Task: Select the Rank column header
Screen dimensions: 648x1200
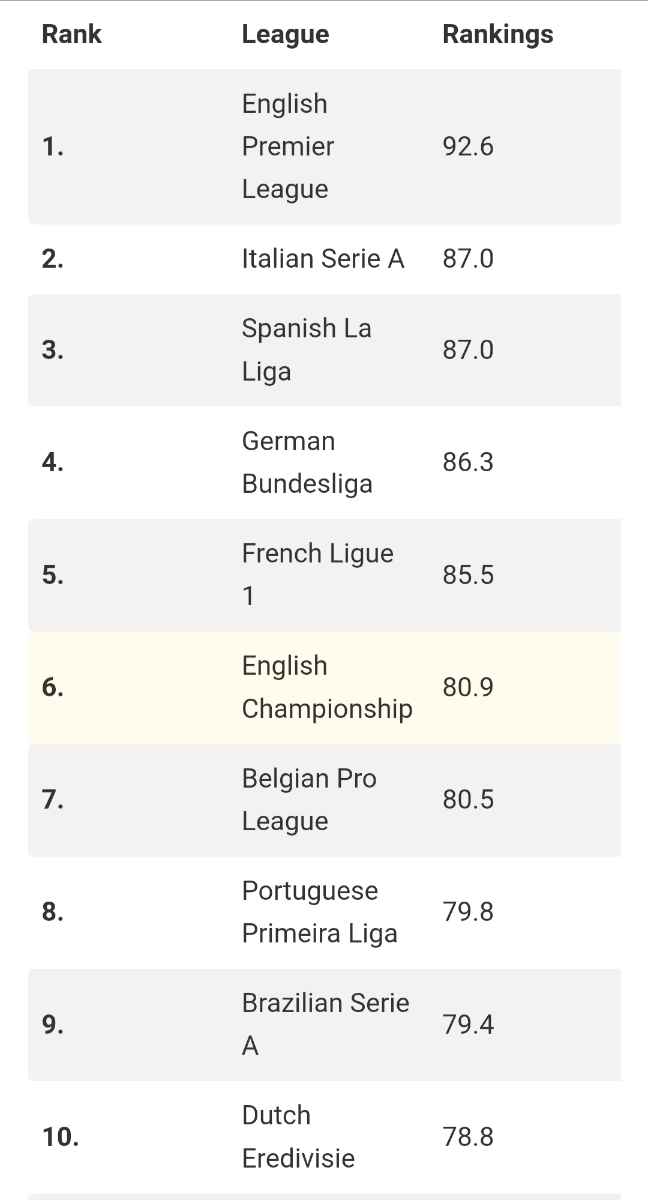Action: point(71,34)
